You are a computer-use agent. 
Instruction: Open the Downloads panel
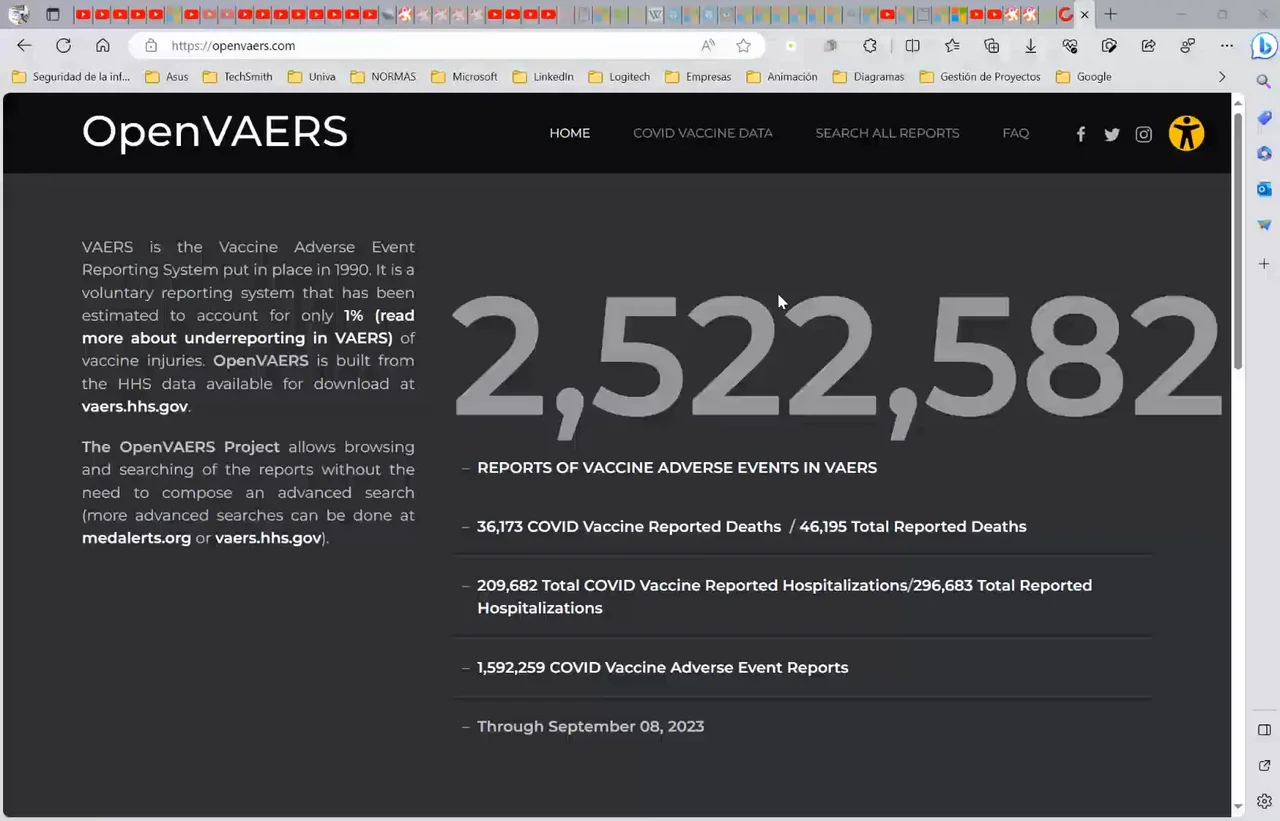click(x=1030, y=45)
